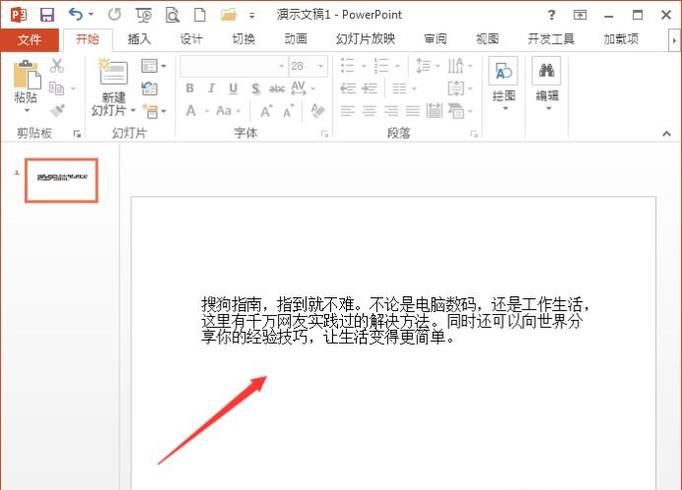Open Font dialog launcher
This screenshot has width=682, height=490.
click(x=324, y=134)
